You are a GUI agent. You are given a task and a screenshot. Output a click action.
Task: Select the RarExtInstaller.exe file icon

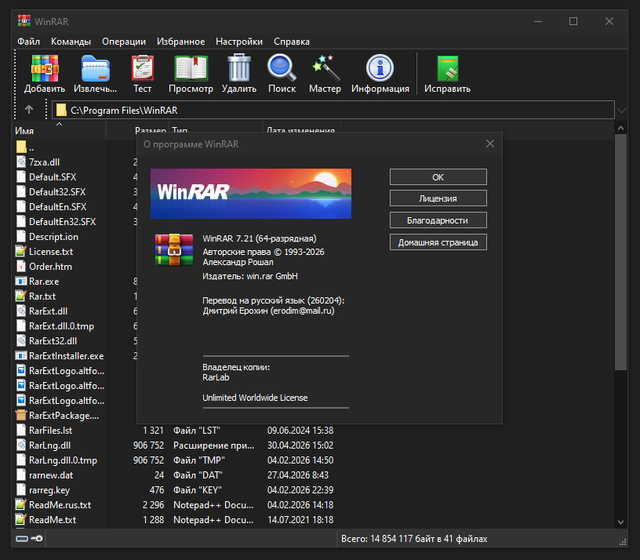coord(21,356)
